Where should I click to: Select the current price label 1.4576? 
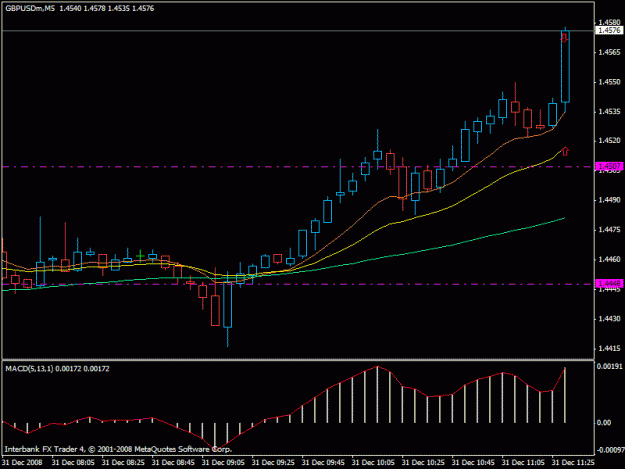coord(609,30)
